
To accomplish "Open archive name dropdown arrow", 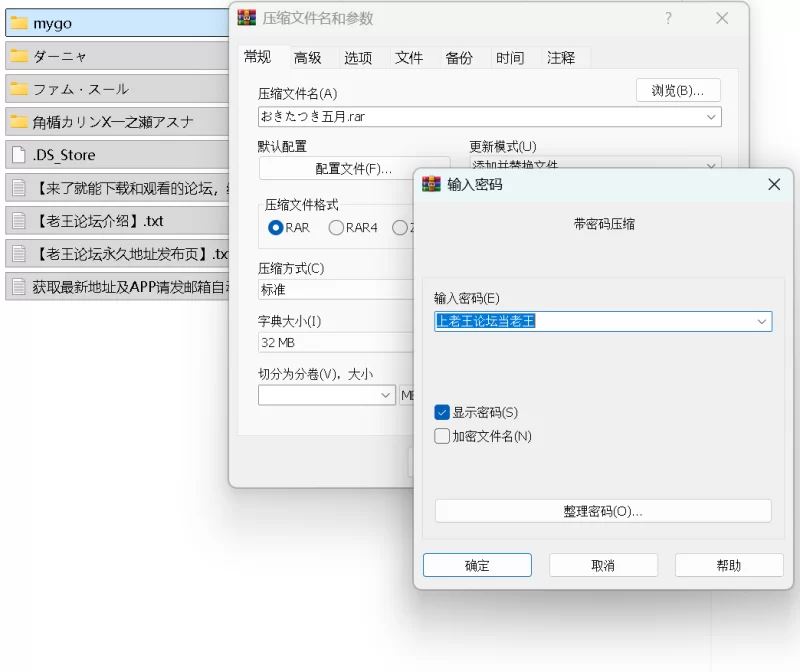I will point(711,117).
